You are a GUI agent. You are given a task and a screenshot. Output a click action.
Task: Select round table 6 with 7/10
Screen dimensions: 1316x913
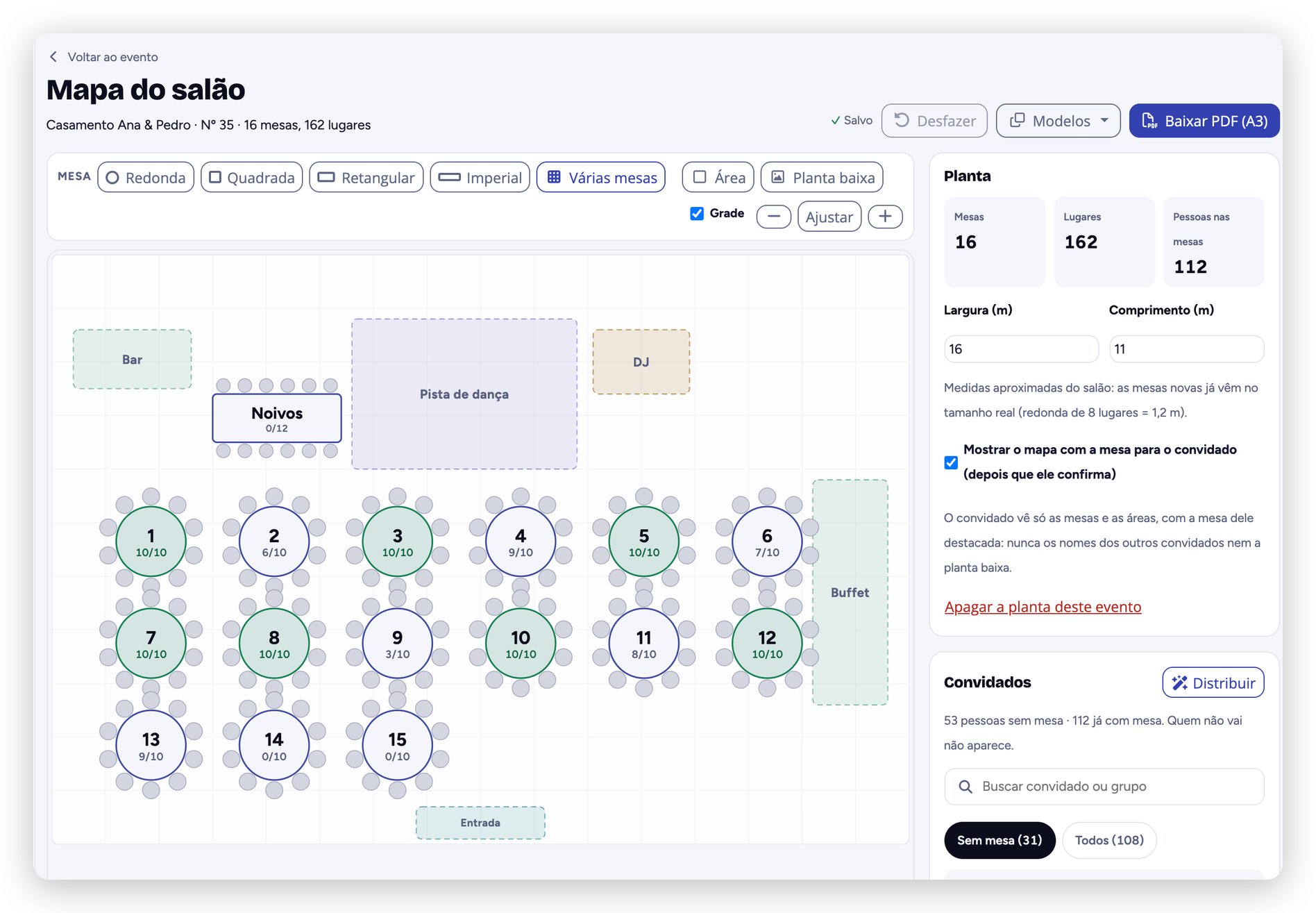click(767, 542)
